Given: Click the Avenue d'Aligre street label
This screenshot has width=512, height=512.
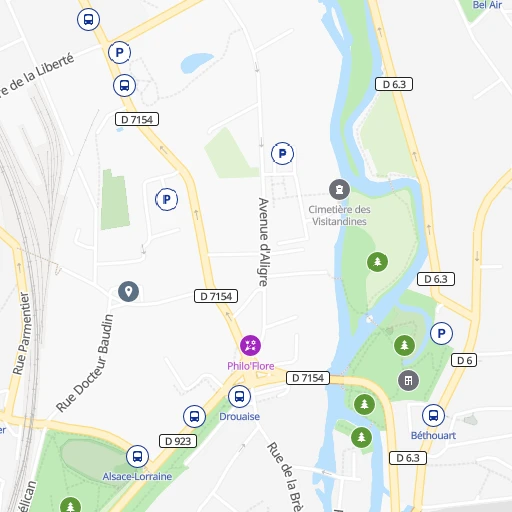Looking at the screenshot, I should click(264, 242).
